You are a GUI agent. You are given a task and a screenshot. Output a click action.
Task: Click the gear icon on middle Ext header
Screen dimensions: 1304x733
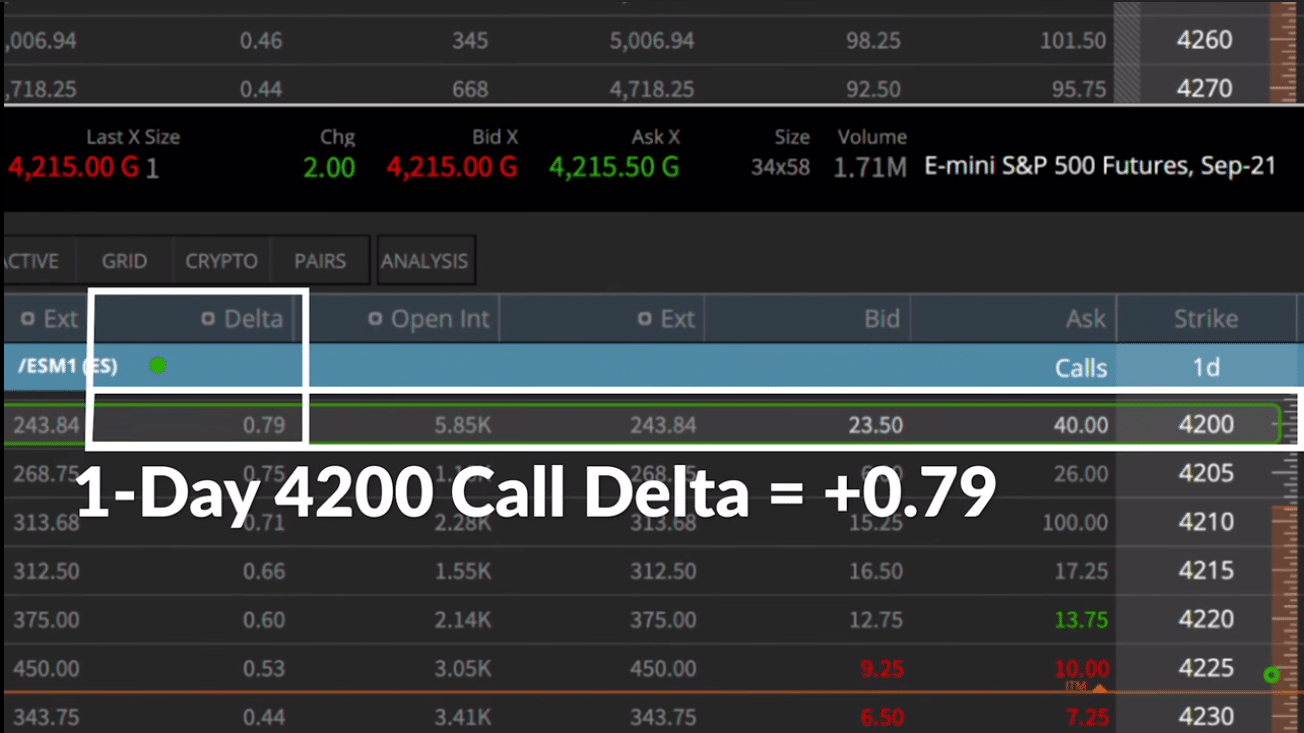[x=645, y=319]
